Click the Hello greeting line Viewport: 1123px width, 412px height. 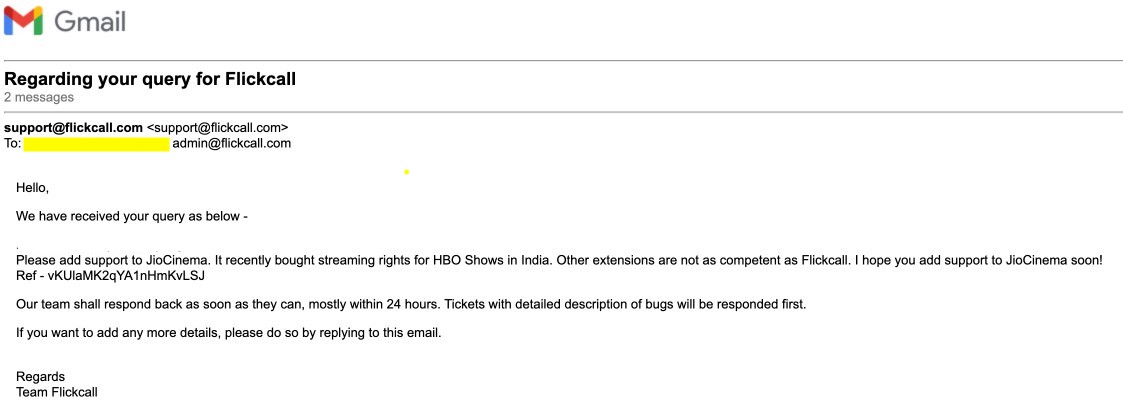tap(32, 187)
